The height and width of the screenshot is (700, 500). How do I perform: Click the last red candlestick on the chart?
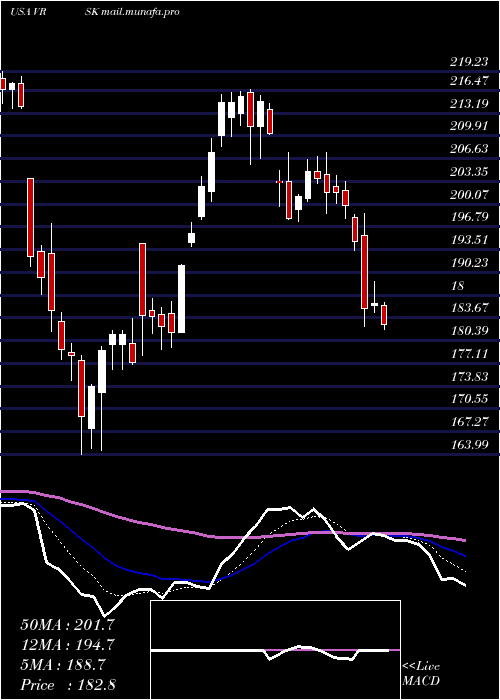pyautogui.click(x=384, y=316)
